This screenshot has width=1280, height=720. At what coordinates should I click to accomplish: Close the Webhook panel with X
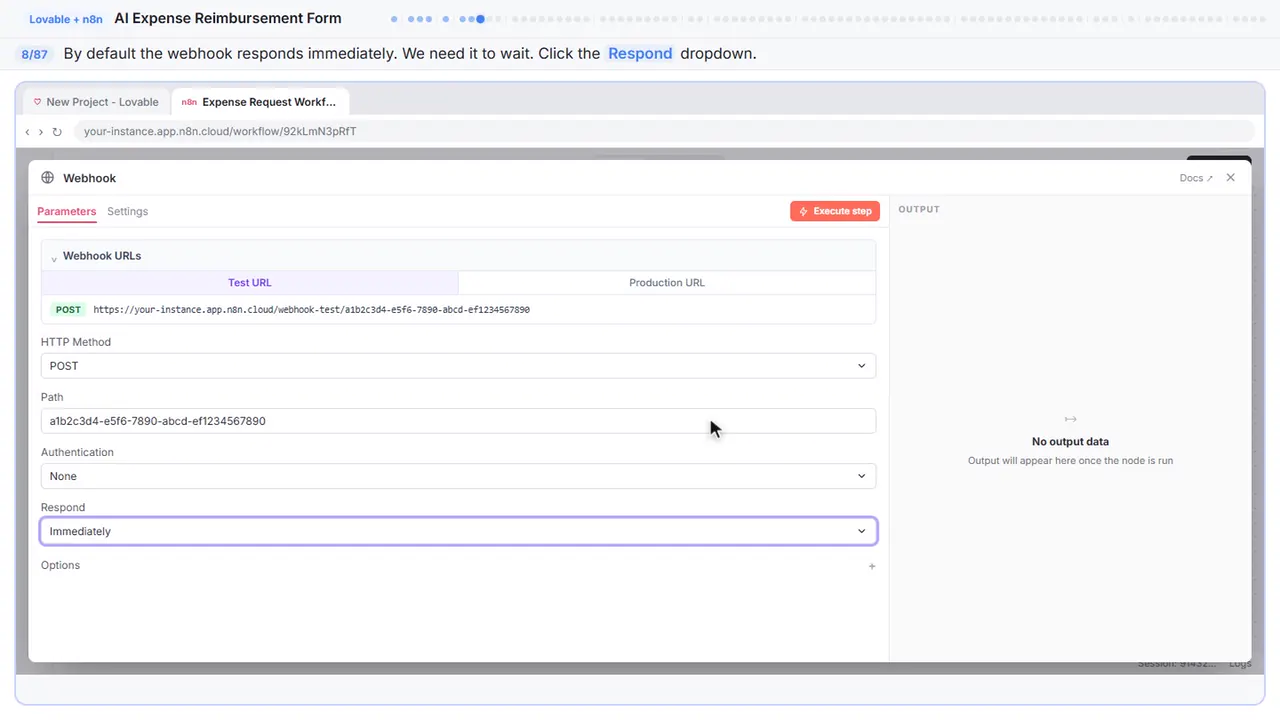point(1231,178)
